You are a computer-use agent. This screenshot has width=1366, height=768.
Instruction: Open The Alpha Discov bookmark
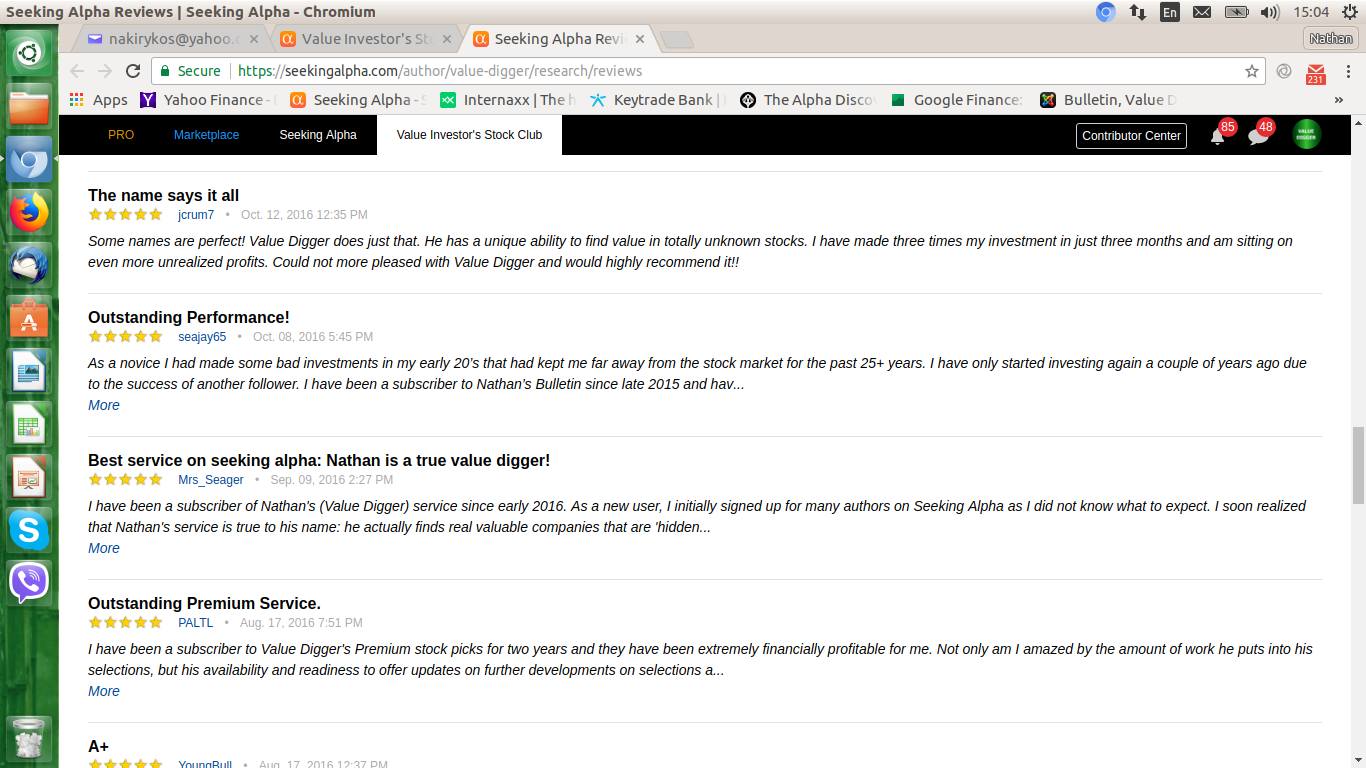pos(808,100)
